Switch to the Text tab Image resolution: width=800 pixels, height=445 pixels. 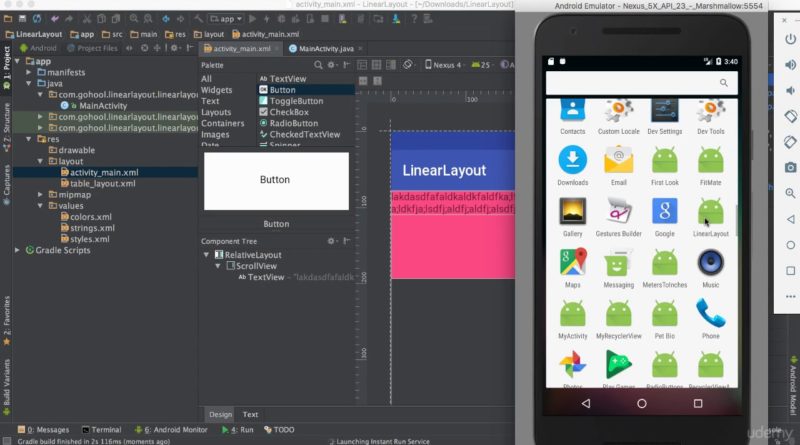[250, 414]
